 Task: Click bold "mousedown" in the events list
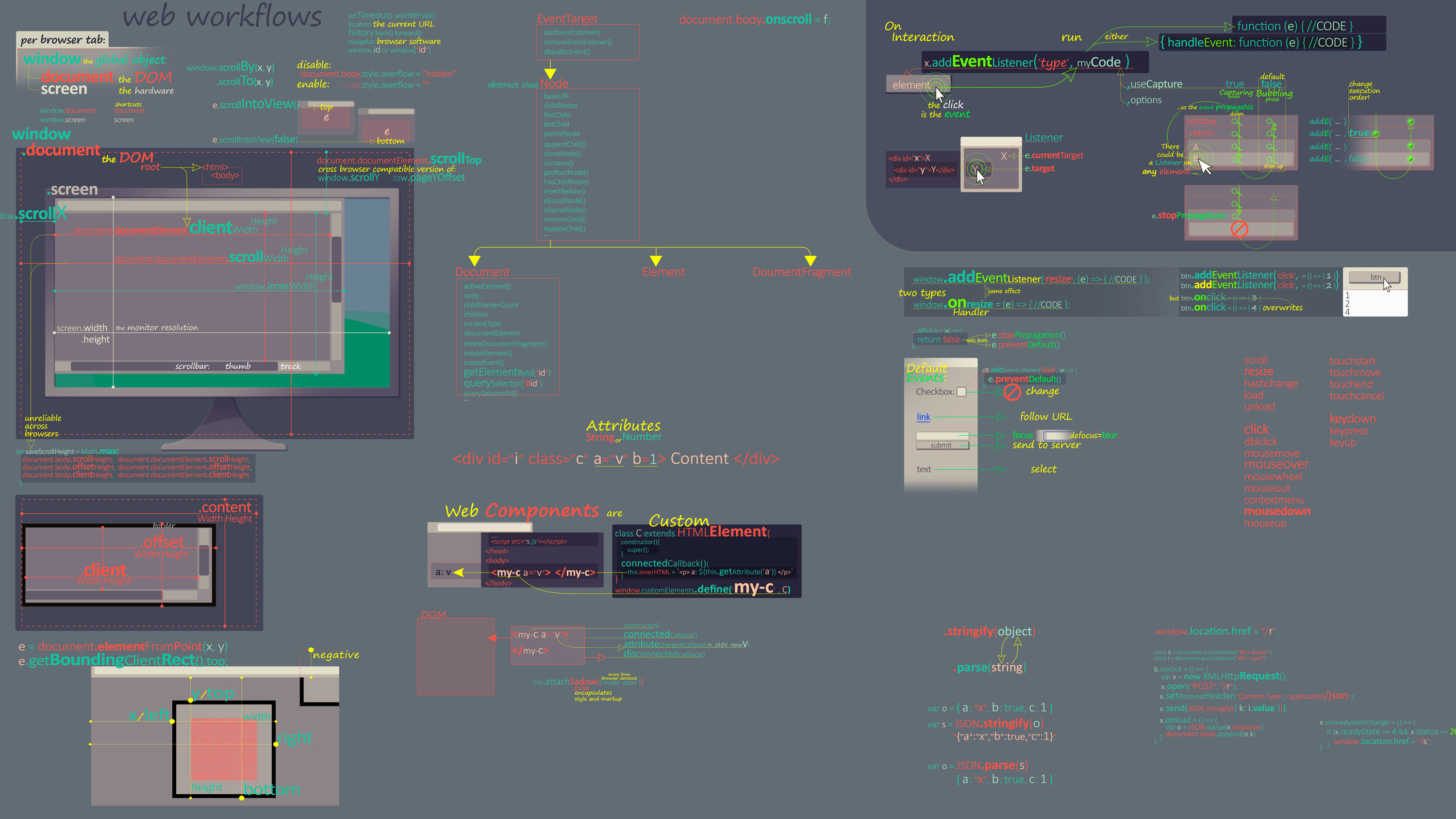(1276, 511)
